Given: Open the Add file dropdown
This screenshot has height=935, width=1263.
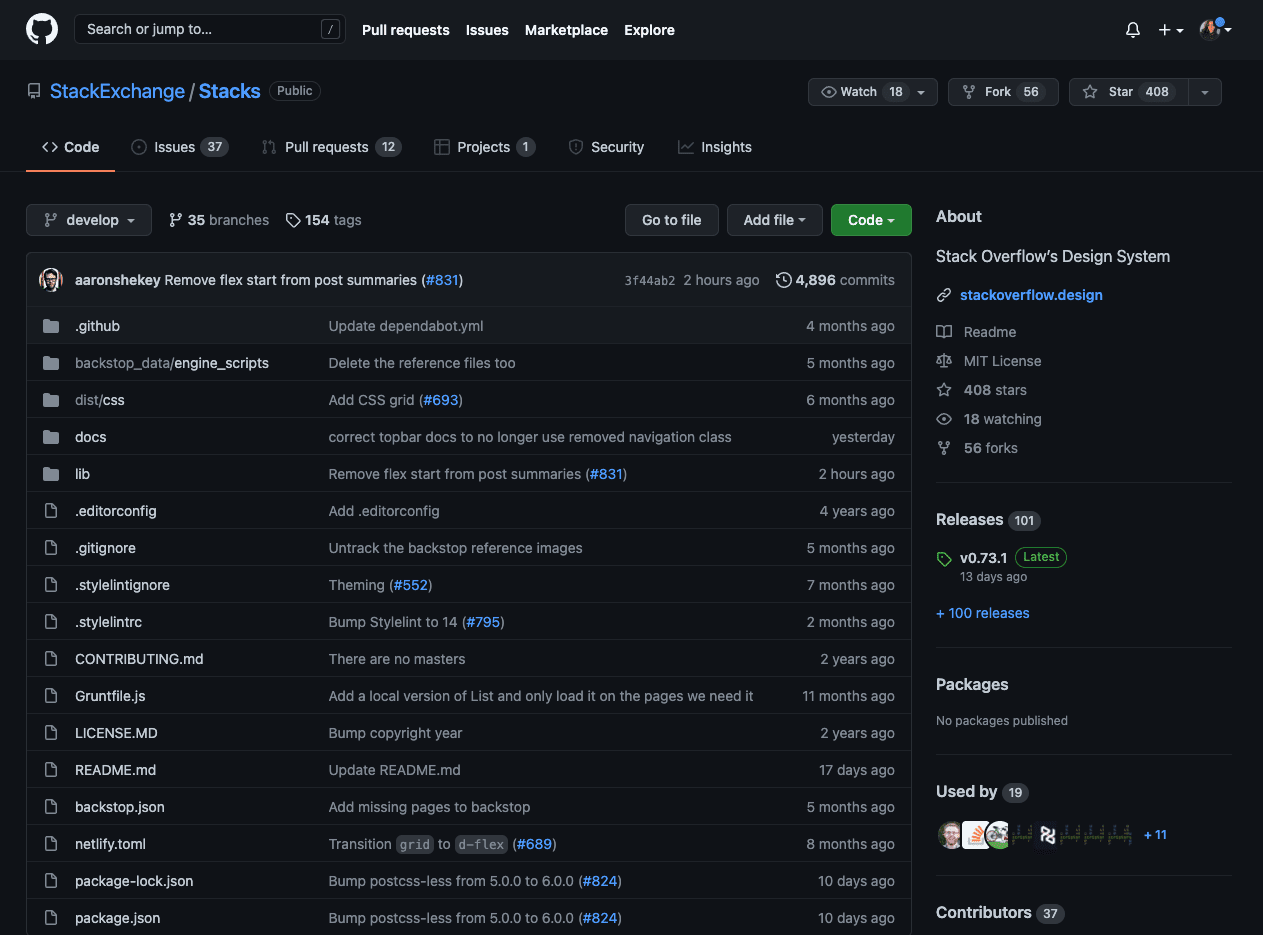Looking at the screenshot, I should click(775, 220).
